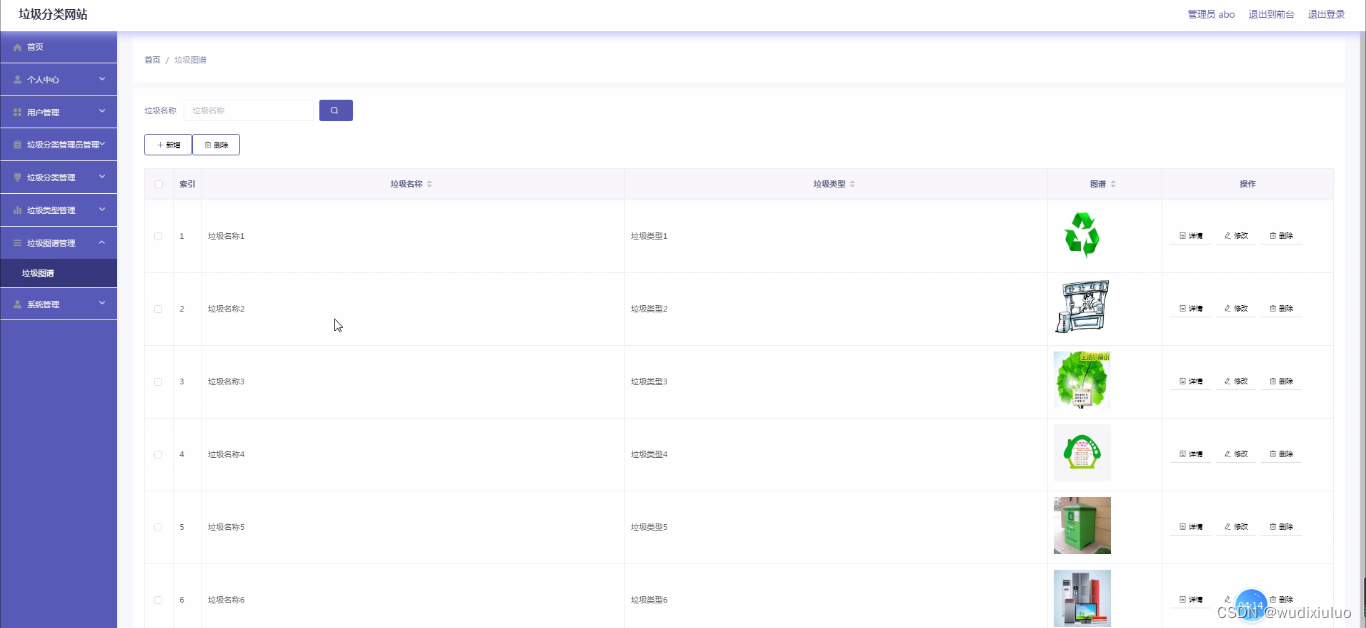Expand the 垃圾分类管理 sidebar menu
1366x628 pixels.
tap(58, 177)
